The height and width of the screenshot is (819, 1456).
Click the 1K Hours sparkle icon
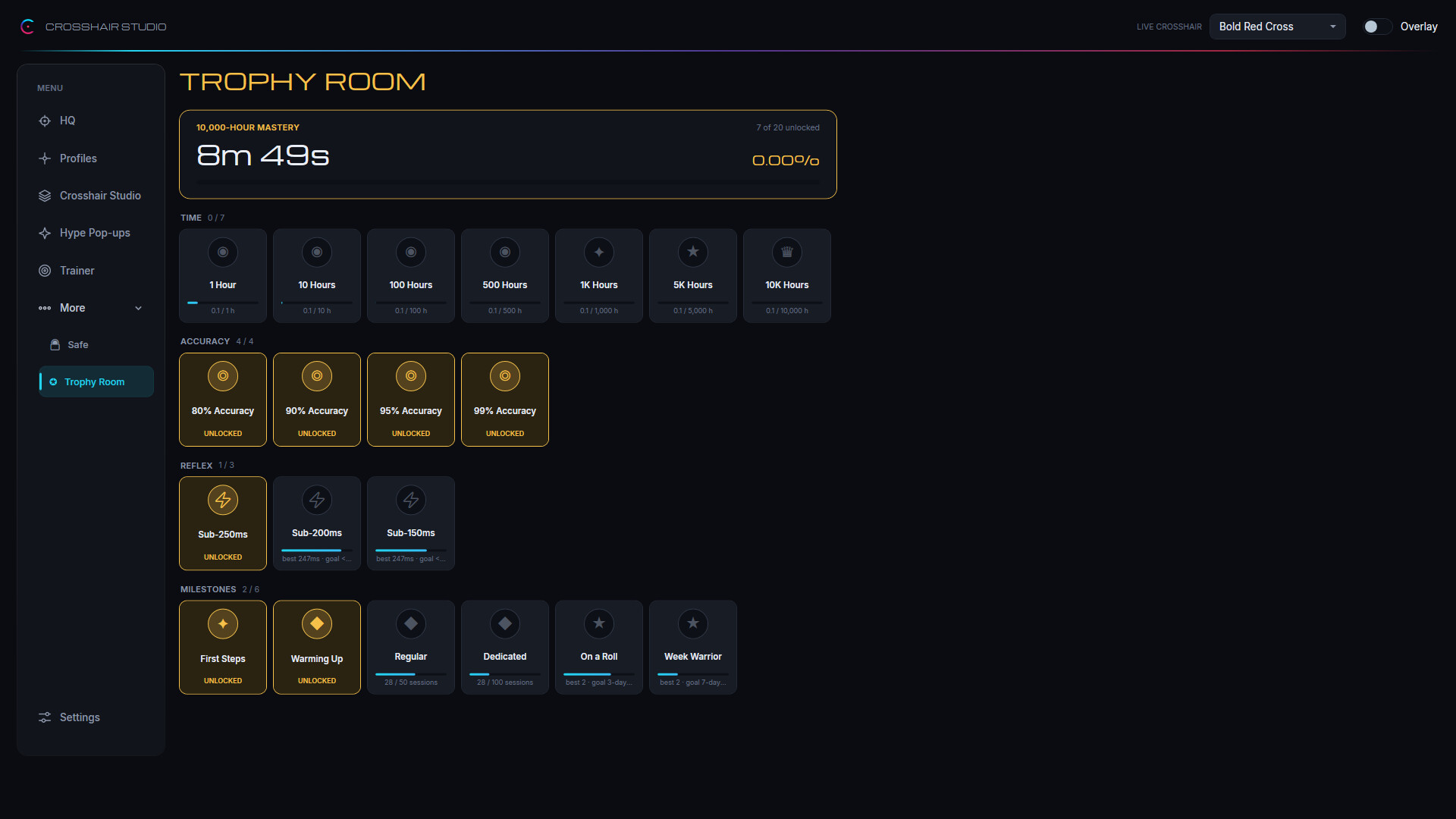click(x=599, y=253)
